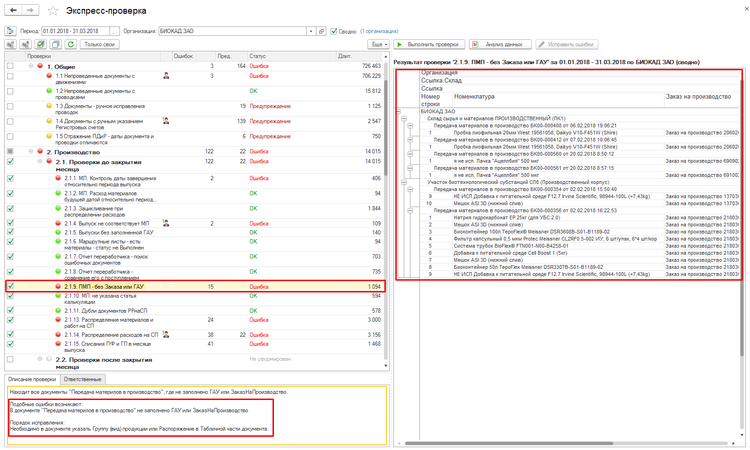Click the user icon on row 1.1 Непроведенные документы
Screen dimensions: 750x450
pos(166,76)
